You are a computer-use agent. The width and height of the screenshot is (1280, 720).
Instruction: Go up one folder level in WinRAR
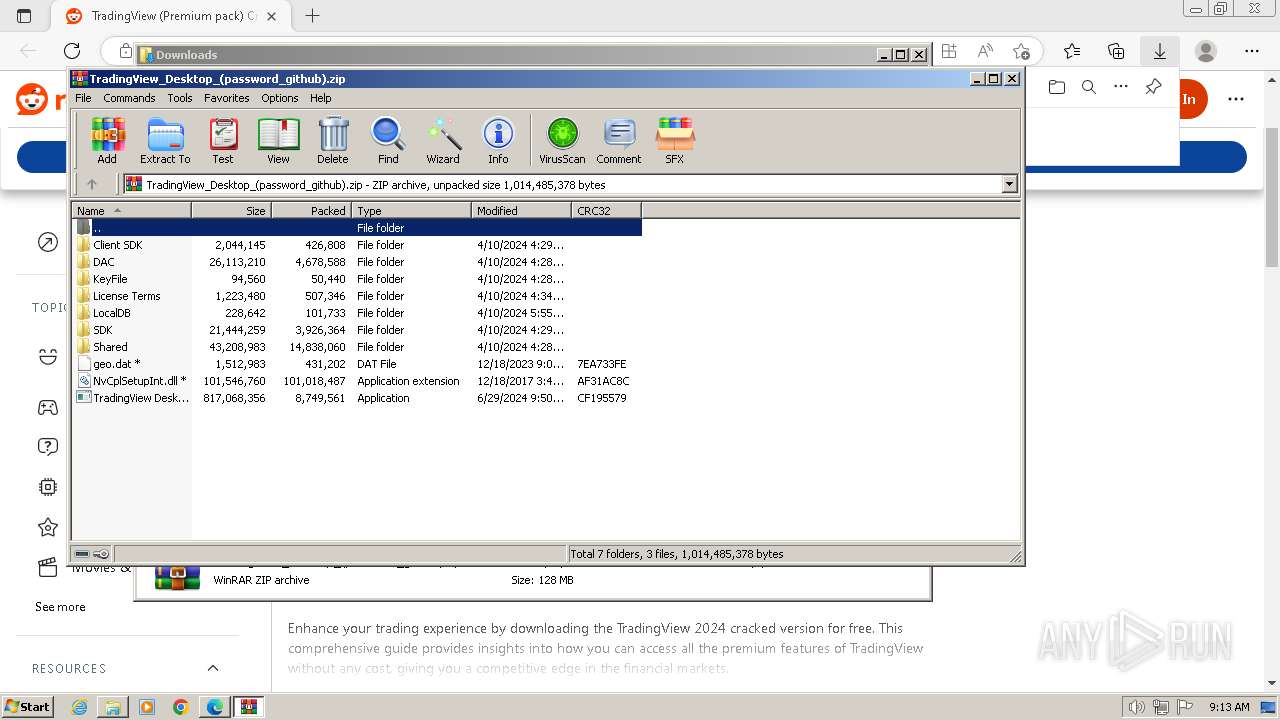click(x=92, y=184)
